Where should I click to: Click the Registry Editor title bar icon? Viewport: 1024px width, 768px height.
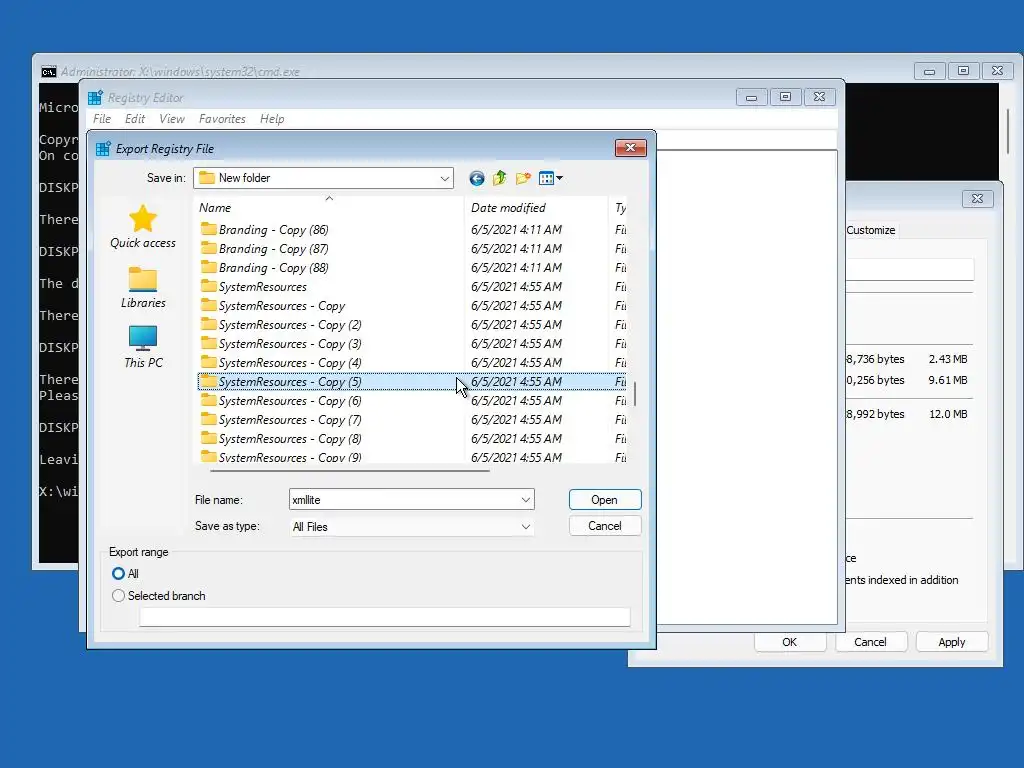(x=95, y=98)
